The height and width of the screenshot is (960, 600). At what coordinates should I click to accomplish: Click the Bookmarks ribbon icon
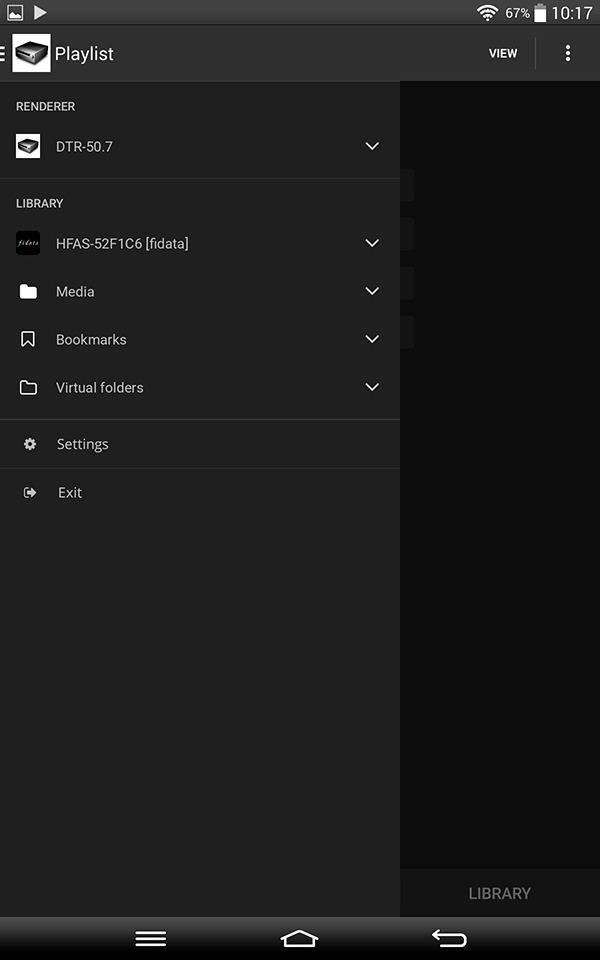[28, 339]
